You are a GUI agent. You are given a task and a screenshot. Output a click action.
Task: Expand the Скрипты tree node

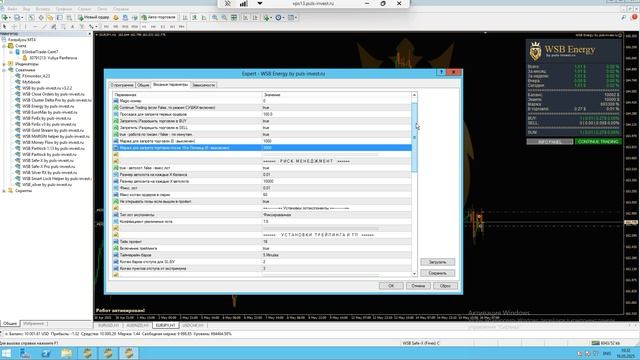point(4,191)
